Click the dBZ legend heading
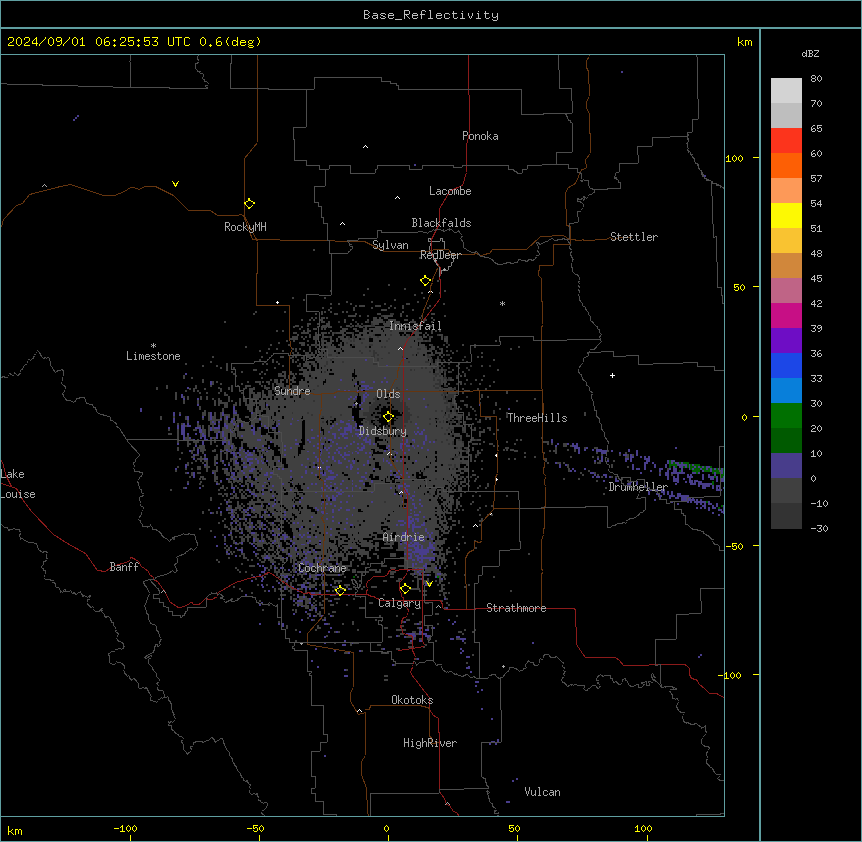Screen dimensions: 862x842 pos(810,53)
